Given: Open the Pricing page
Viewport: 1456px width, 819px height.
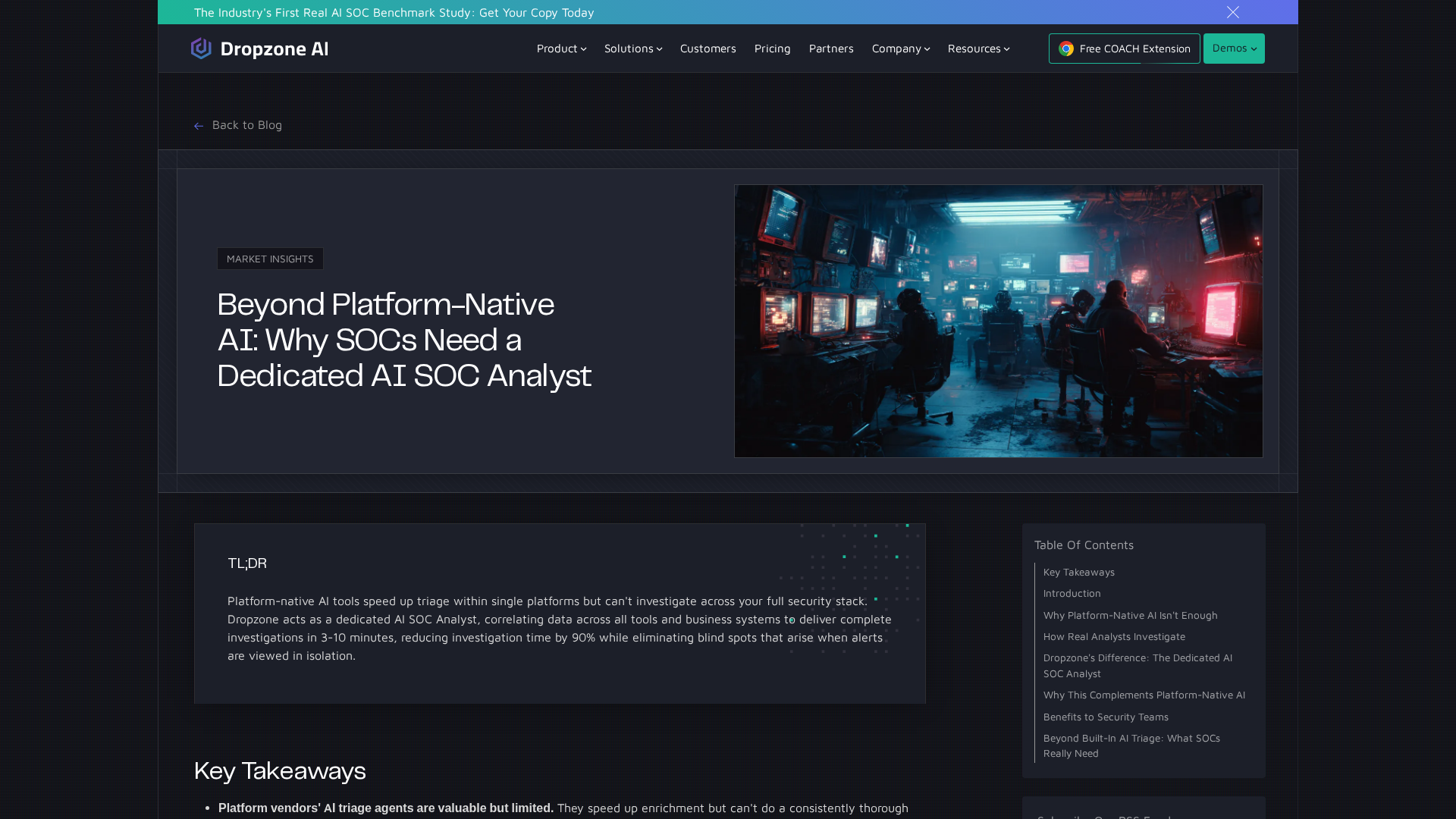Looking at the screenshot, I should click(x=772, y=49).
